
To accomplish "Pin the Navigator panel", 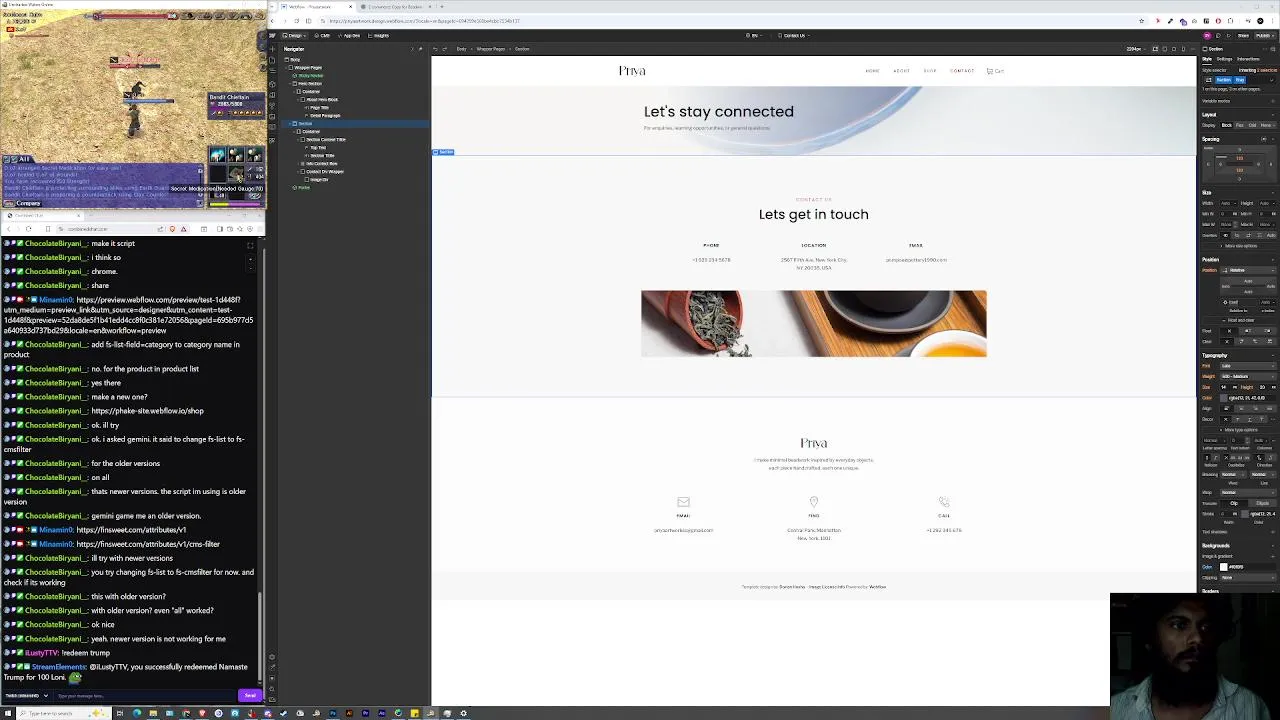I will coord(421,49).
